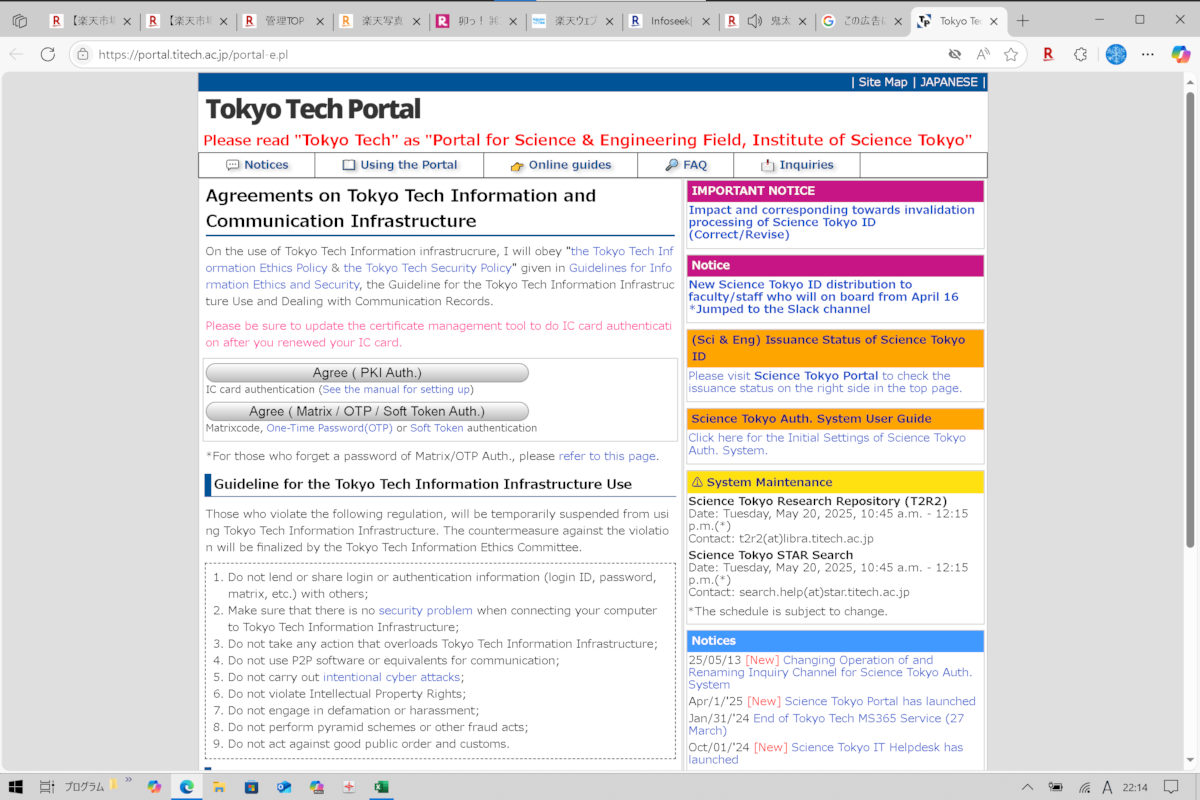View site information lock icon
Screen dimensions: 1200x800
(x=82, y=54)
